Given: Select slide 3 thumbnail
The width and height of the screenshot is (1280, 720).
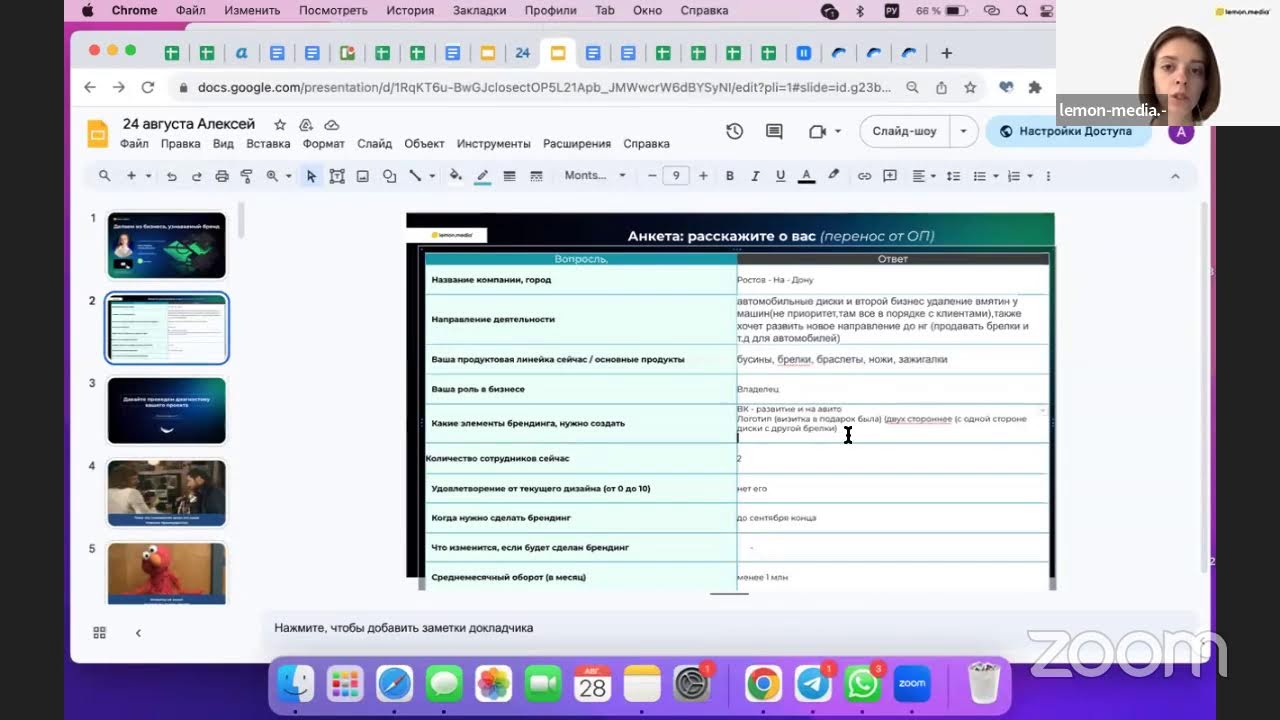Looking at the screenshot, I should [167, 410].
